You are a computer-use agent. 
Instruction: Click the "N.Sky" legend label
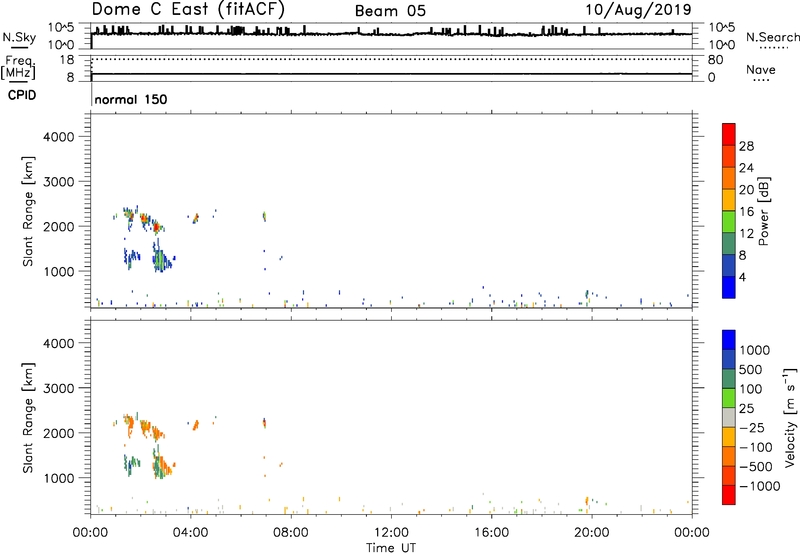coord(19,37)
